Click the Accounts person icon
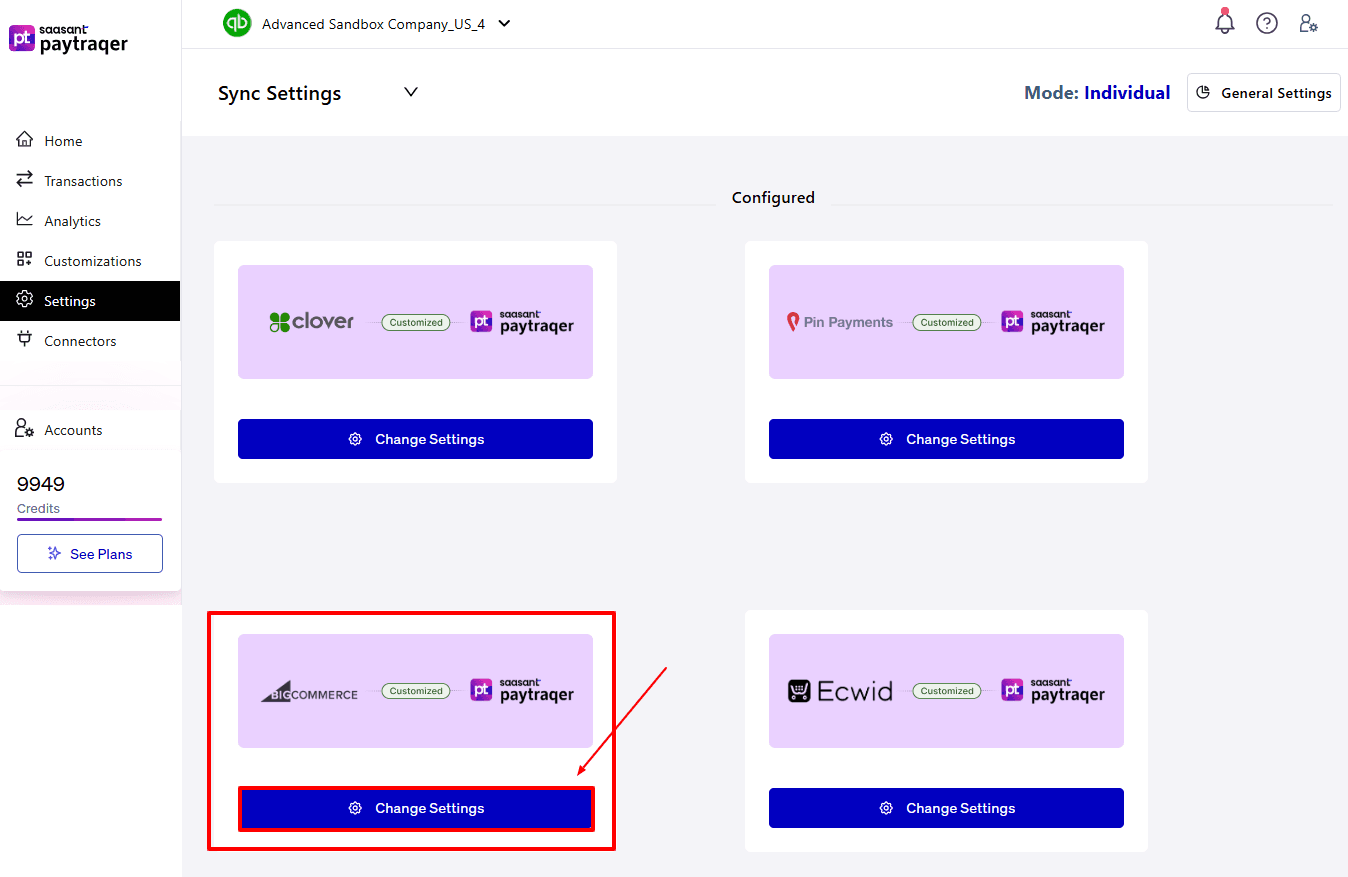This screenshot has width=1348, height=877. [25, 429]
